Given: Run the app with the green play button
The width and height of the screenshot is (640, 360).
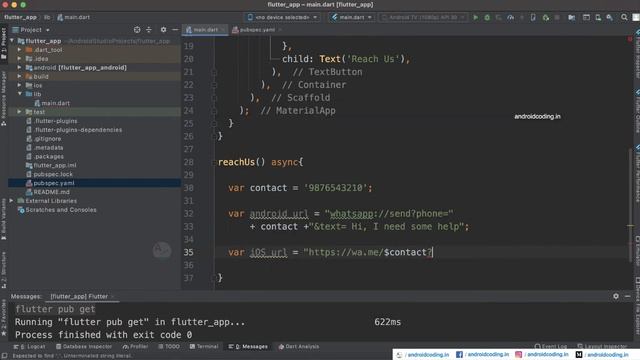Looking at the screenshot, I should [476, 18].
